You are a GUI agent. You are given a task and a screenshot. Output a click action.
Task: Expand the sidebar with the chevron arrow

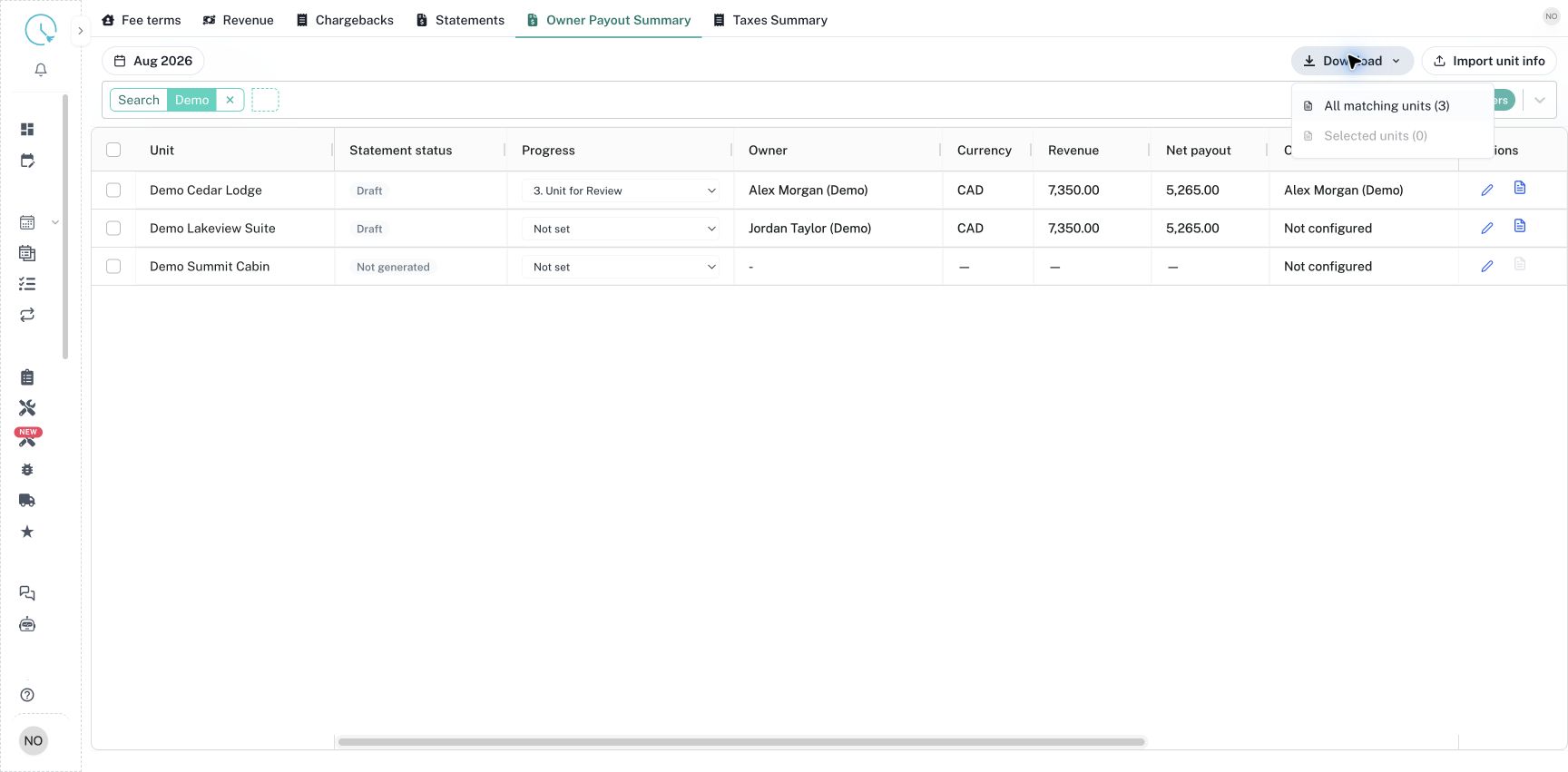click(81, 30)
